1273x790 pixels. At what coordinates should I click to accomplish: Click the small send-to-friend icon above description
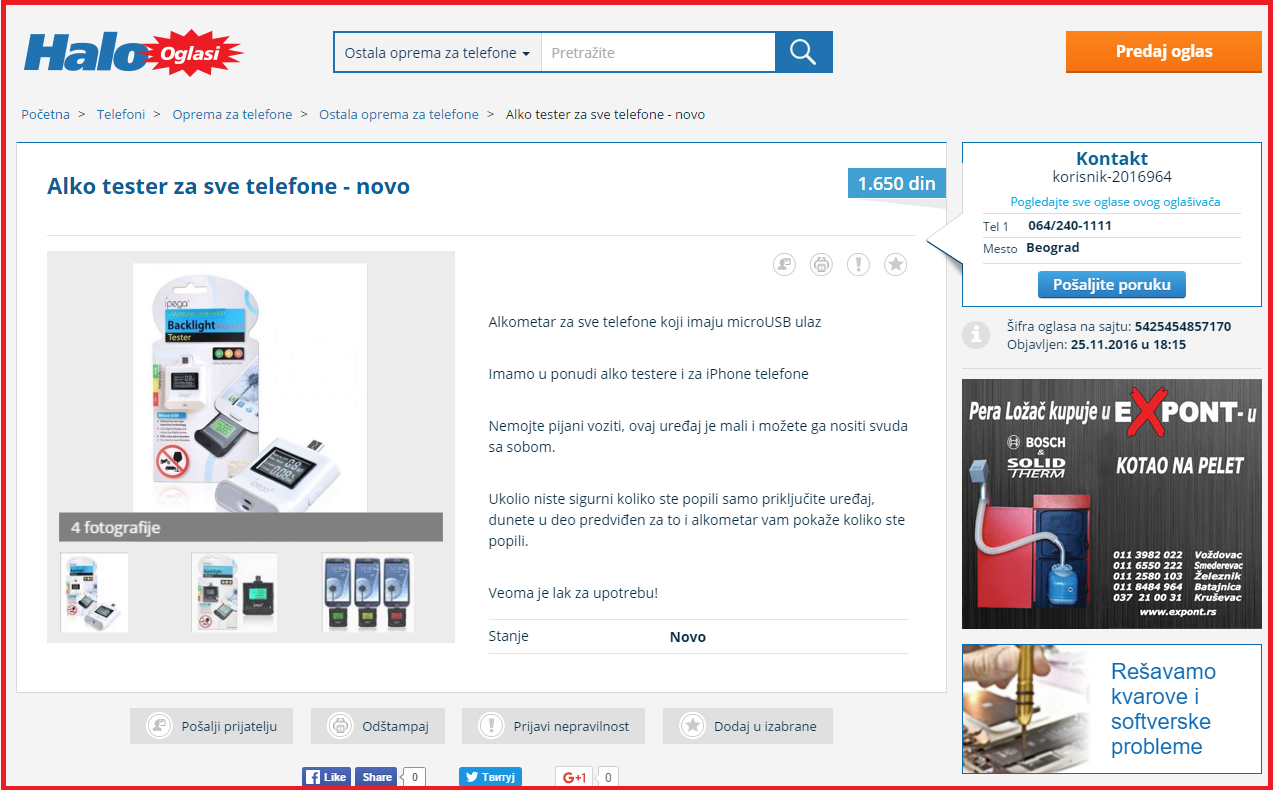(x=784, y=264)
